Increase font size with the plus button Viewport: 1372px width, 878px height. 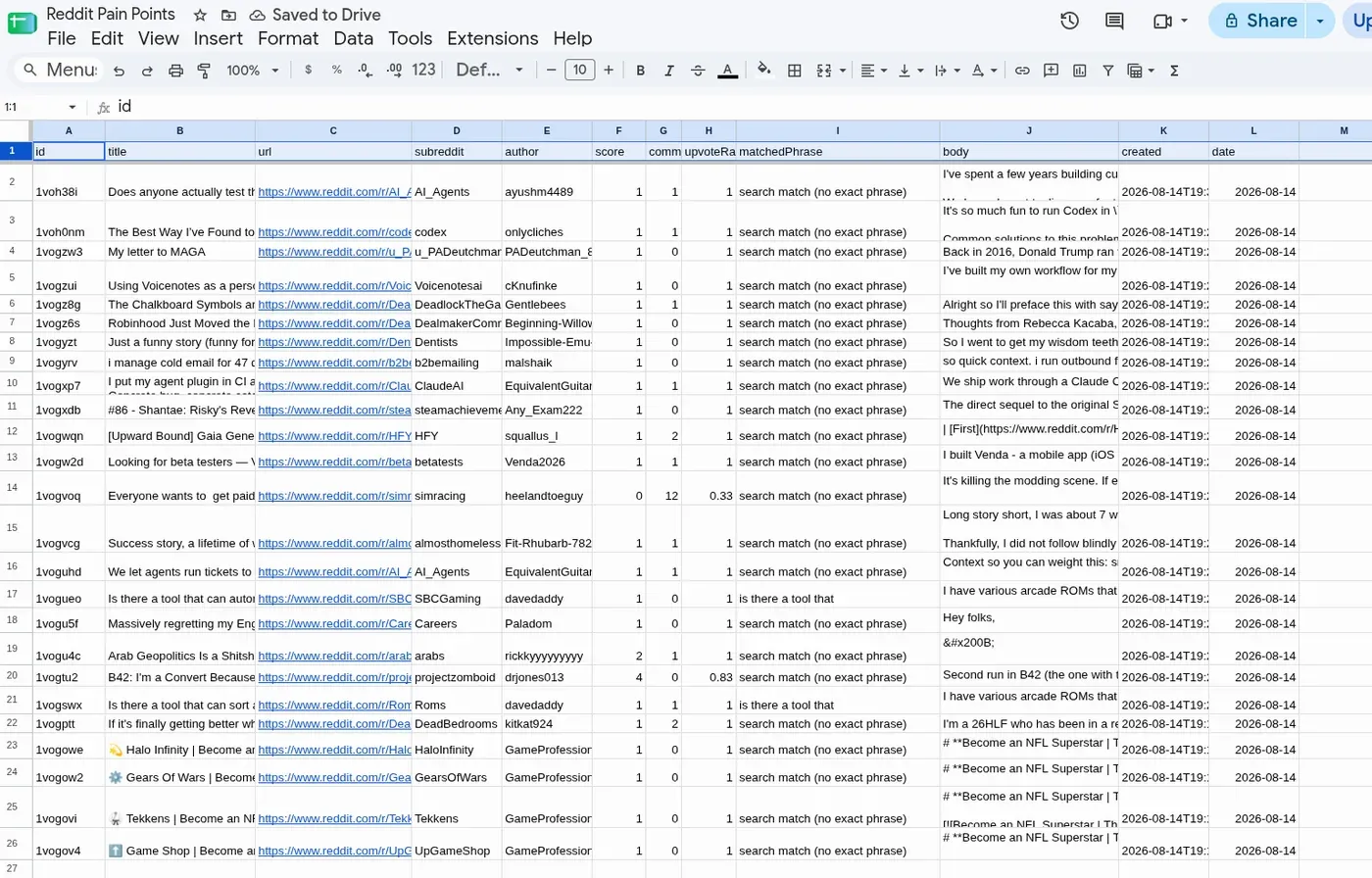click(x=609, y=71)
